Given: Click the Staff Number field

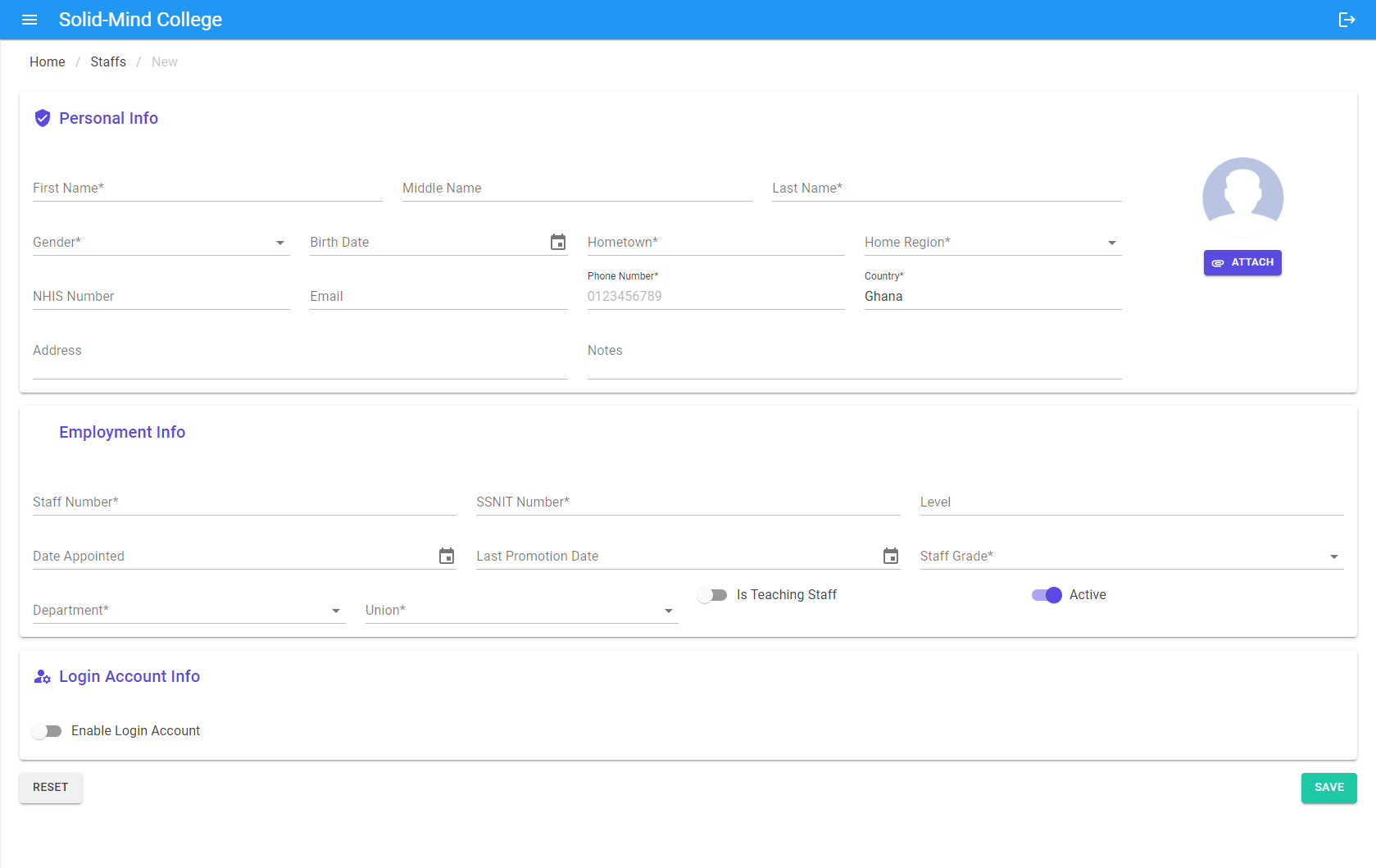Looking at the screenshot, I should tap(244, 502).
